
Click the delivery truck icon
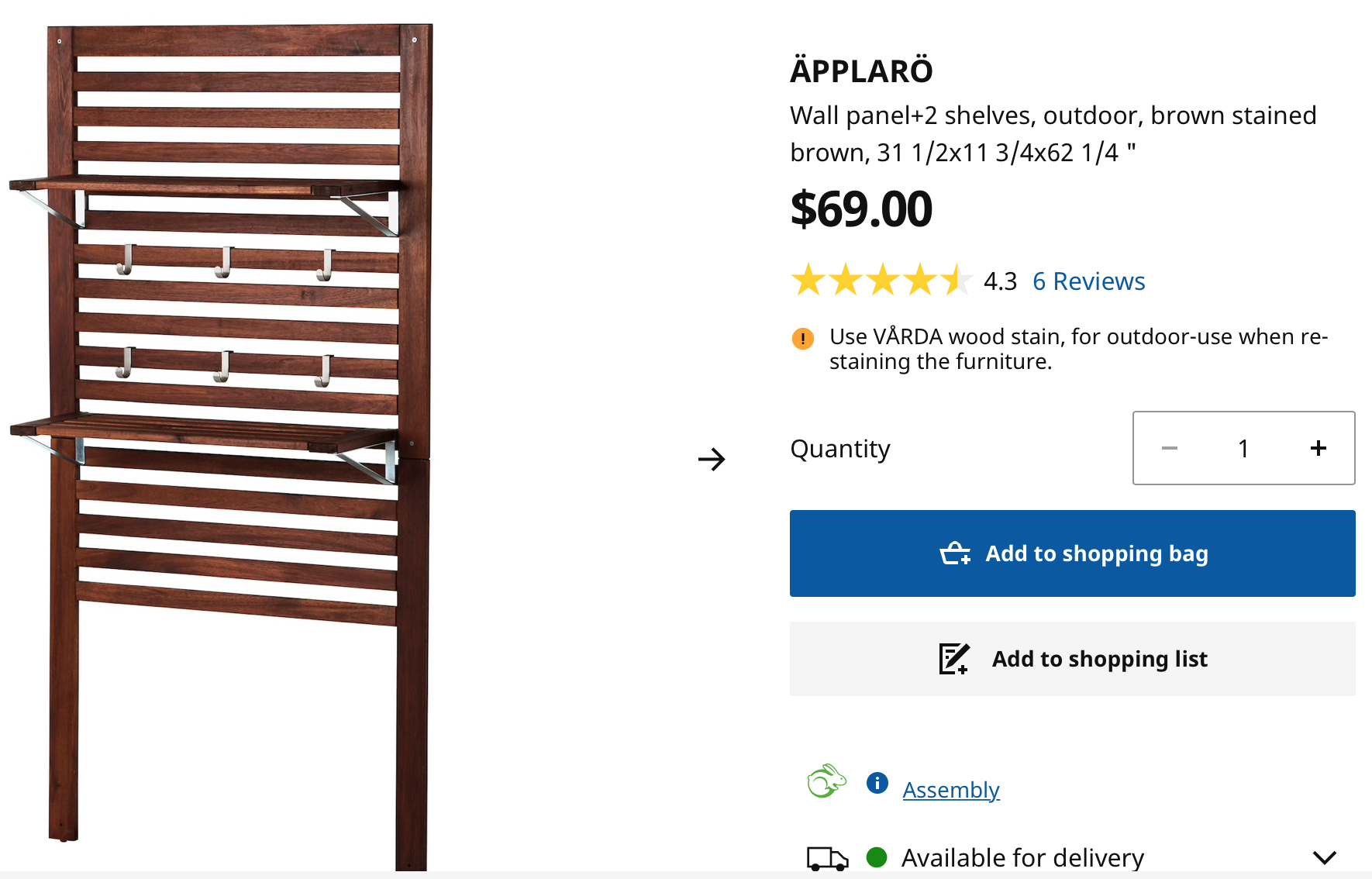pyautogui.click(x=827, y=858)
